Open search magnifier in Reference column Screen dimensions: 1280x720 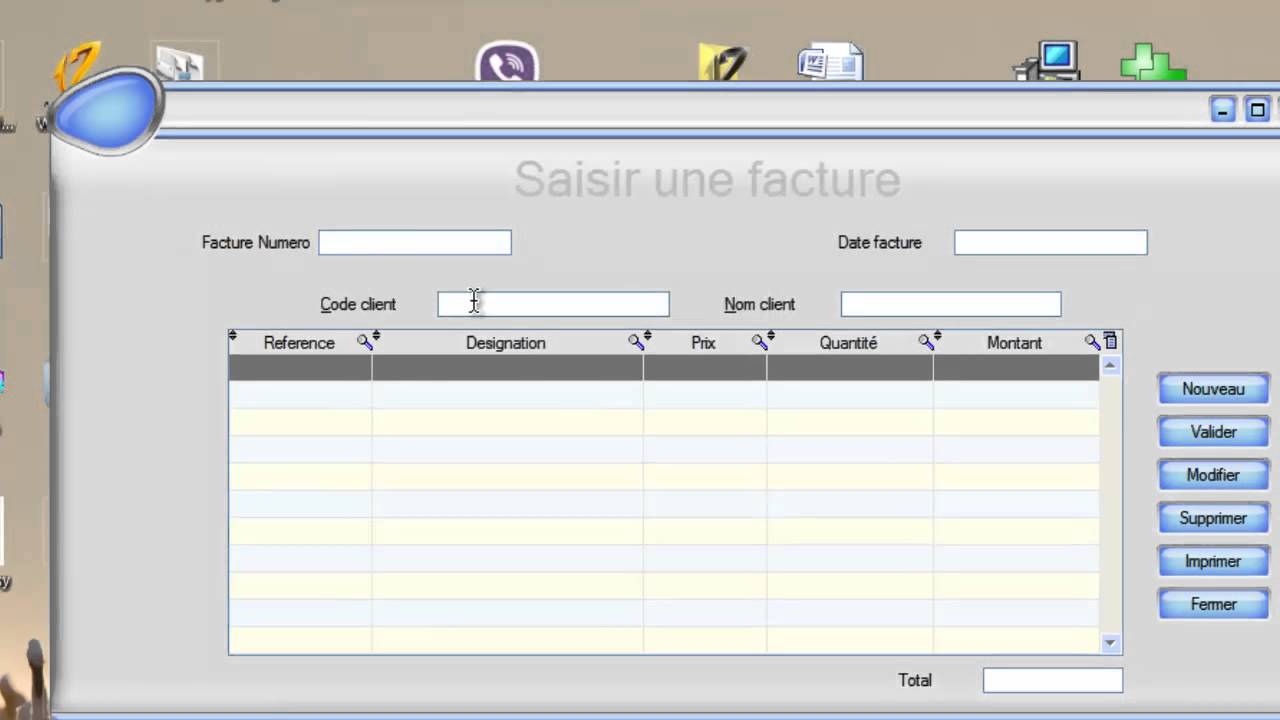tap(364, 343)
